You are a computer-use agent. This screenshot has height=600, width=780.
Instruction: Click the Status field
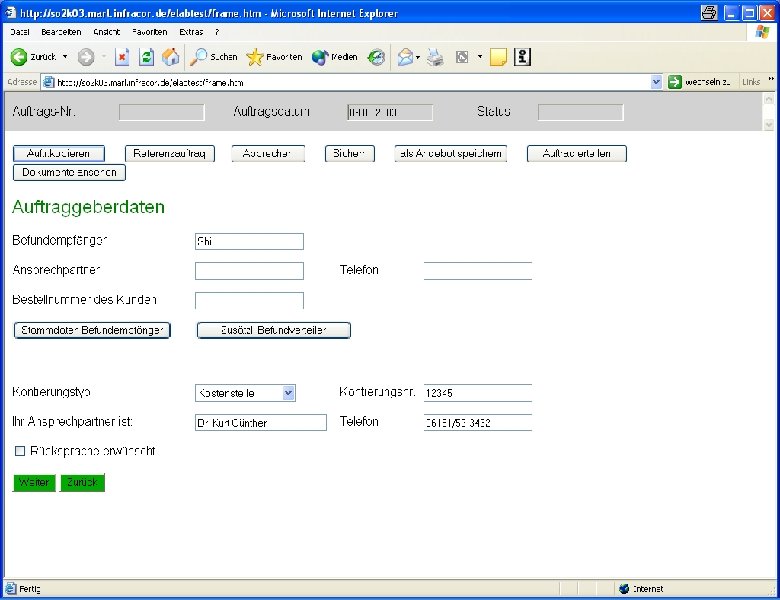click(580, 112)
